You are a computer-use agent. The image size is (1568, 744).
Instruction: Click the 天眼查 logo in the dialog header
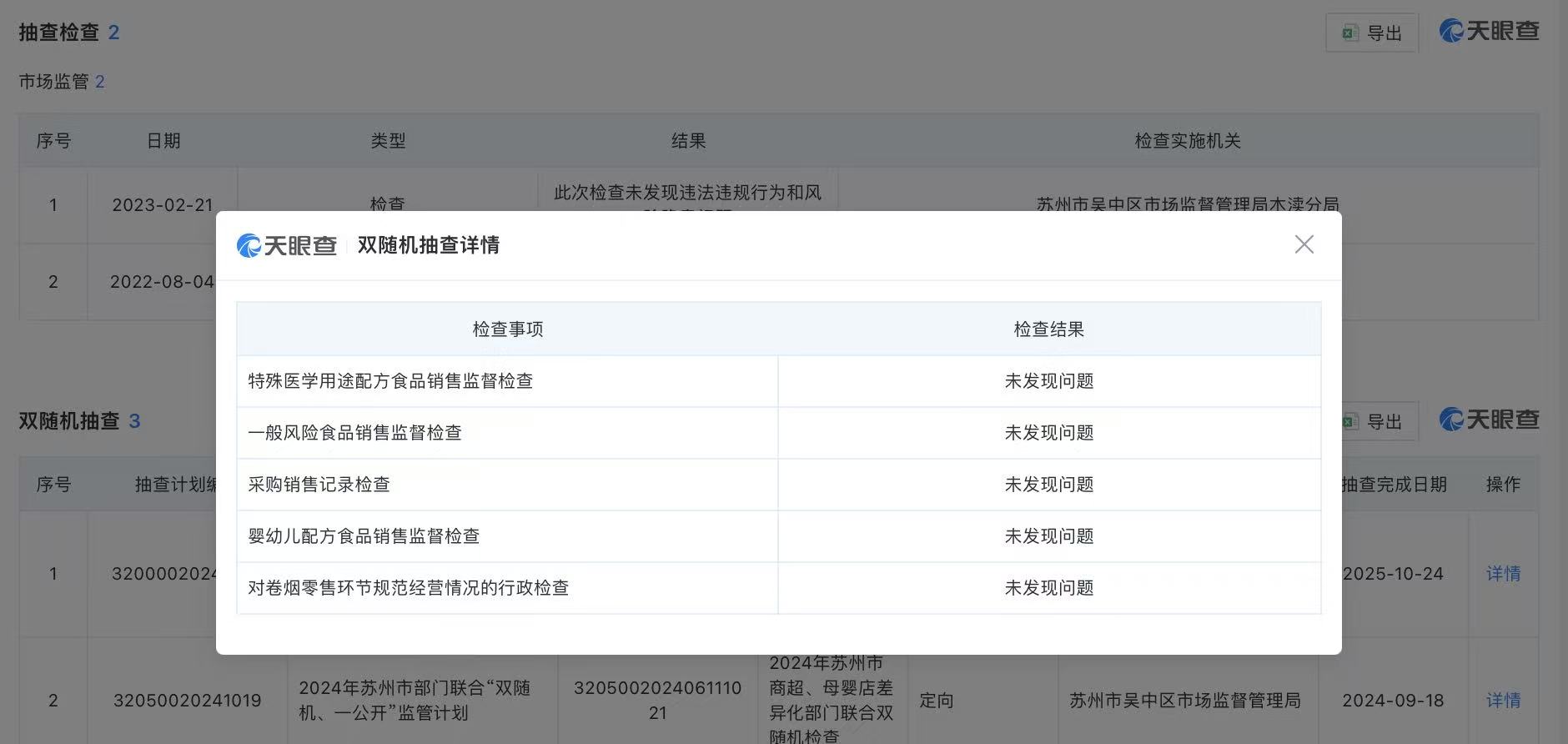click(x=287, y=245)
